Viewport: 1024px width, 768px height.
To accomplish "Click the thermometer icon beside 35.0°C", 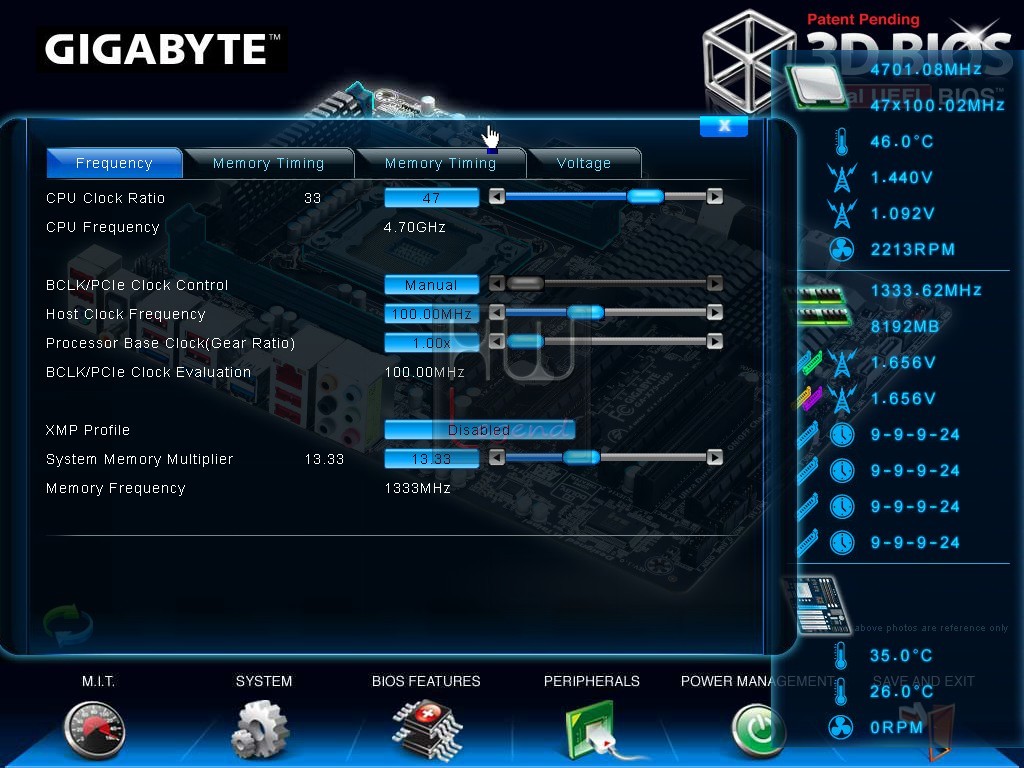I will tap(840, 656).
